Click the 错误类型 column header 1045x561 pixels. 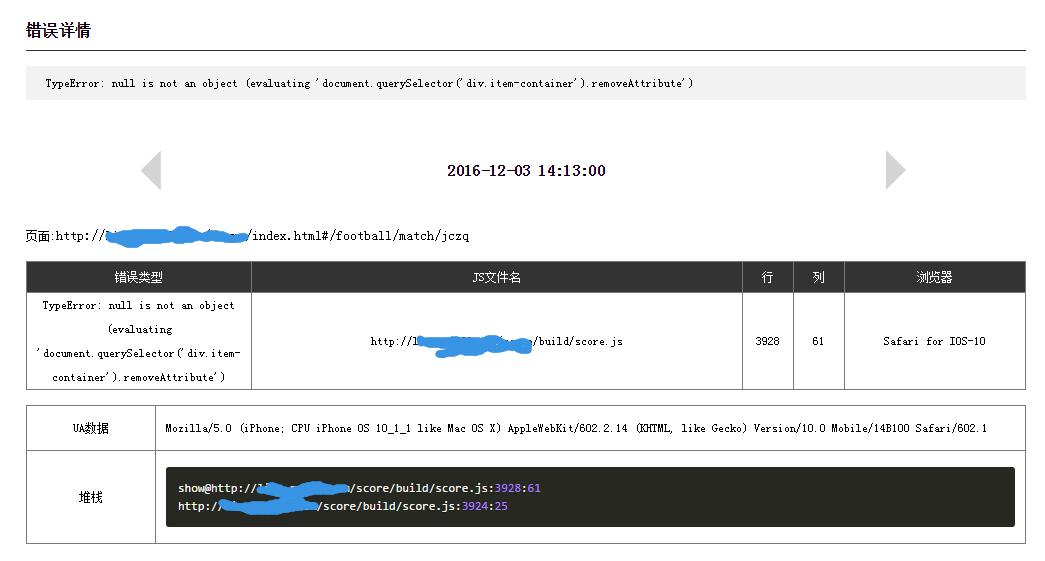(x=138, y=277)
